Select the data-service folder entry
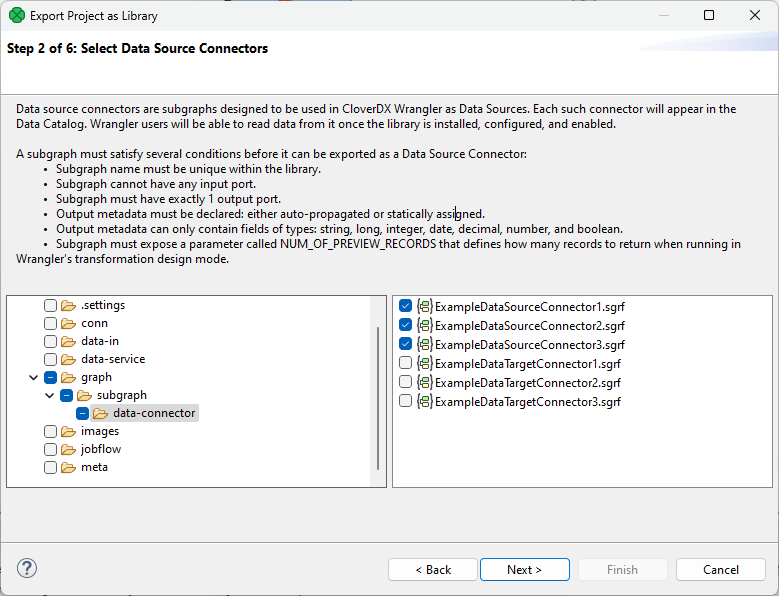The height and width of the screenshot is (596, 779). (x=112, y=359)
